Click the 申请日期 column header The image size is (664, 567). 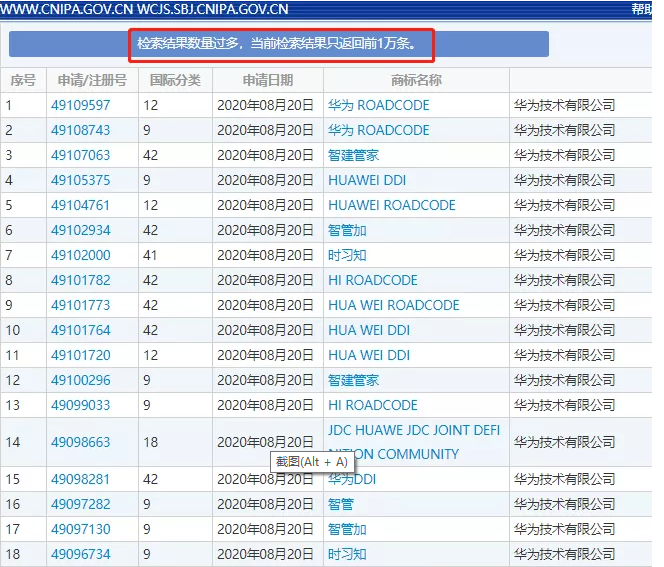(268, 80)
